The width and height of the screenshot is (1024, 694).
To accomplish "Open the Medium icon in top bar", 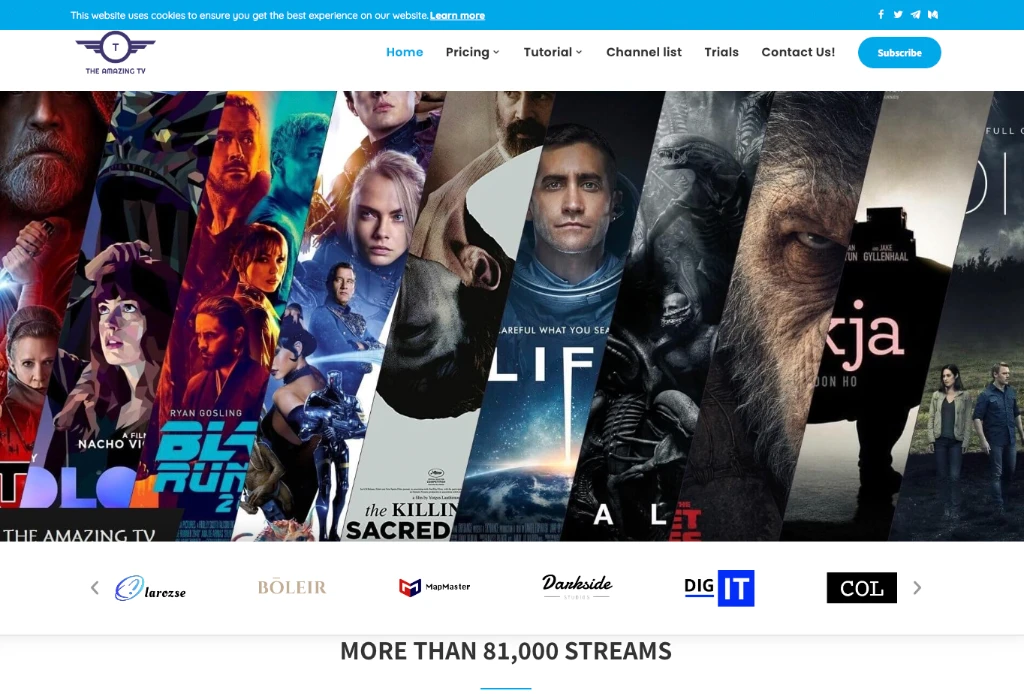I will (933, 14).
